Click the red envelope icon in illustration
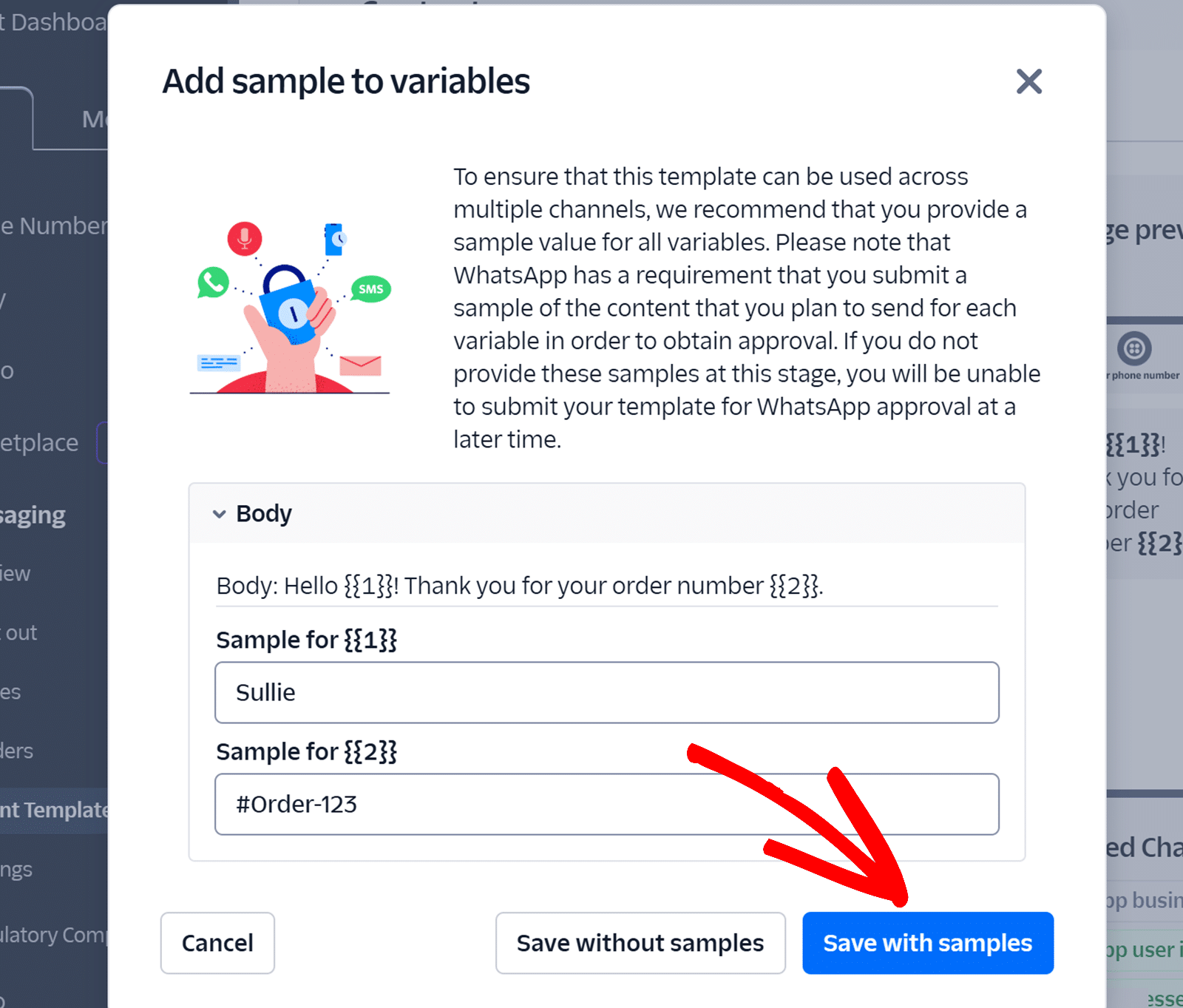 coord(360,365)
